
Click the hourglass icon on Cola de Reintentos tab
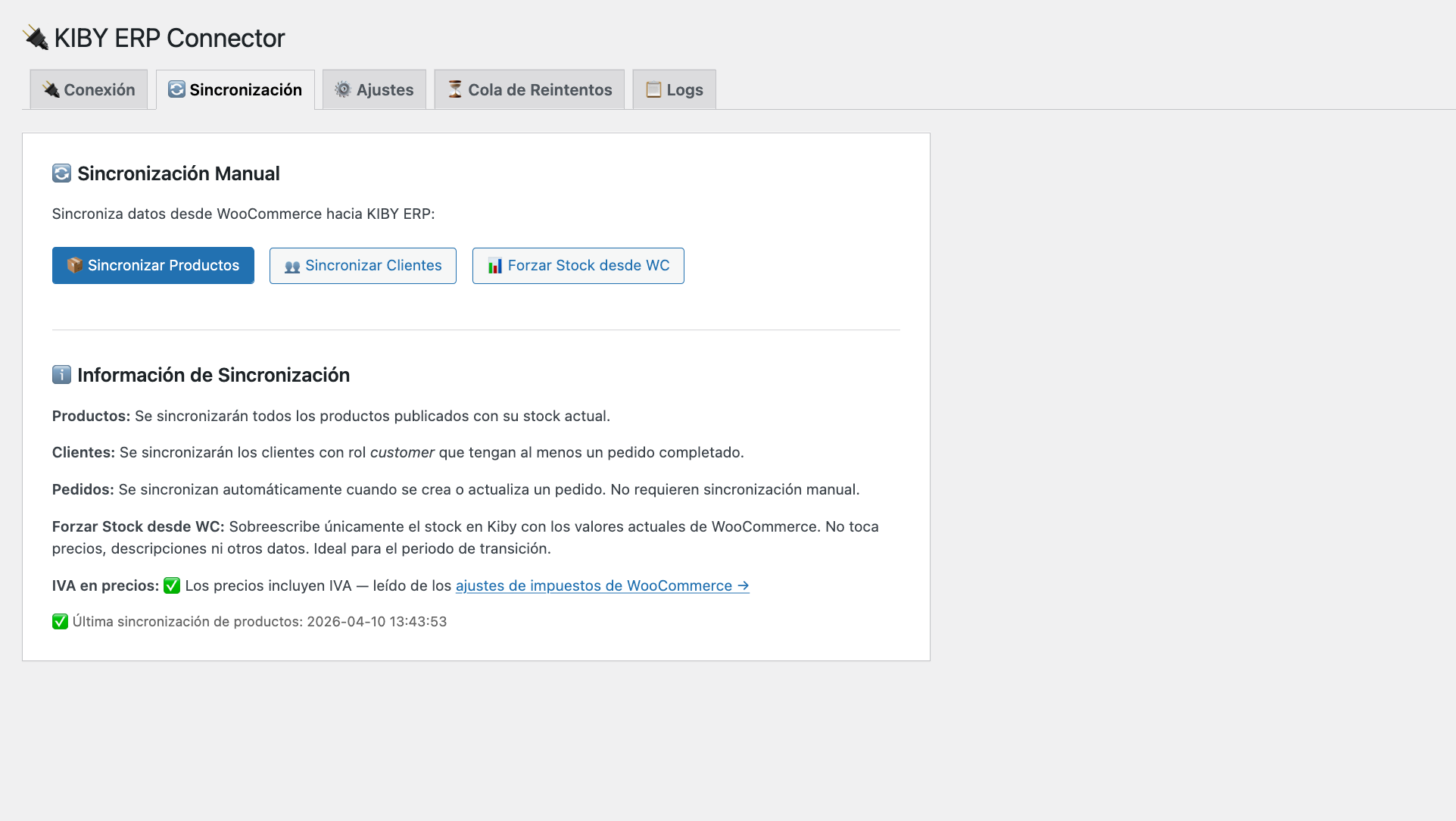click(x=455, y=89)
